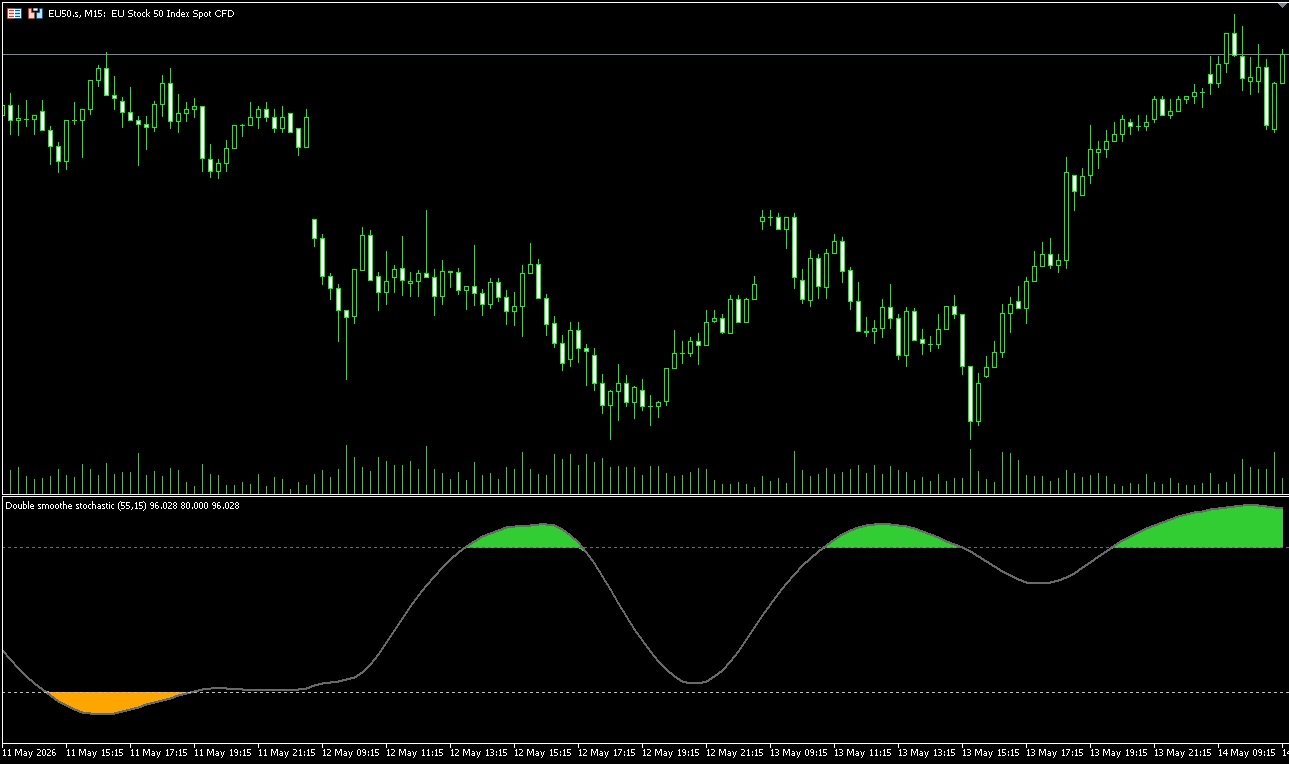This screenshot has width=1289, height=764.
Task: Click the 11 May 19:15 time label
Action: click(x=223, y=752)
